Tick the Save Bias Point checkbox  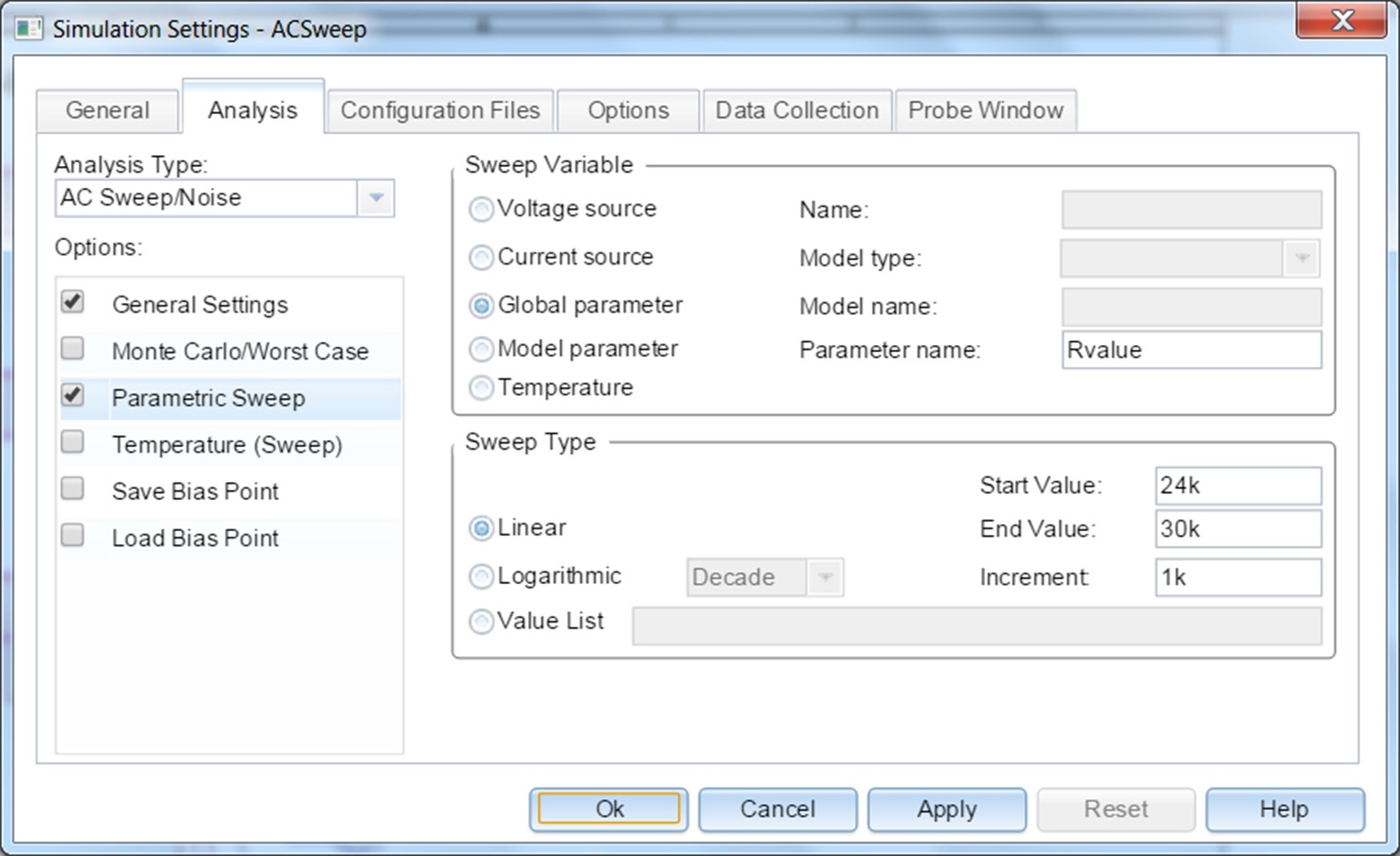(73, 489)
